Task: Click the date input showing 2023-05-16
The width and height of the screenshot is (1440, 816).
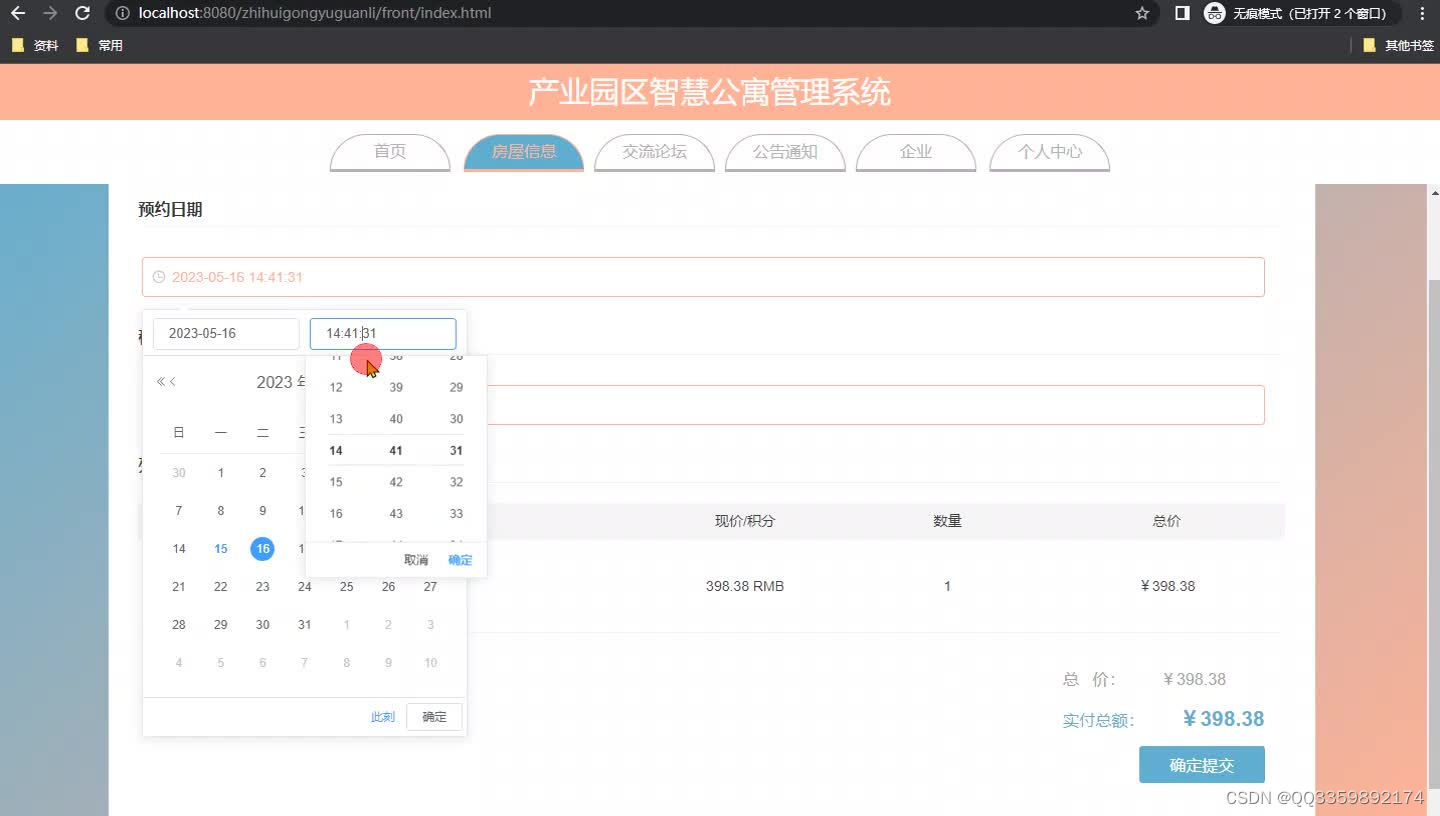Action: (x=226, y=334)
